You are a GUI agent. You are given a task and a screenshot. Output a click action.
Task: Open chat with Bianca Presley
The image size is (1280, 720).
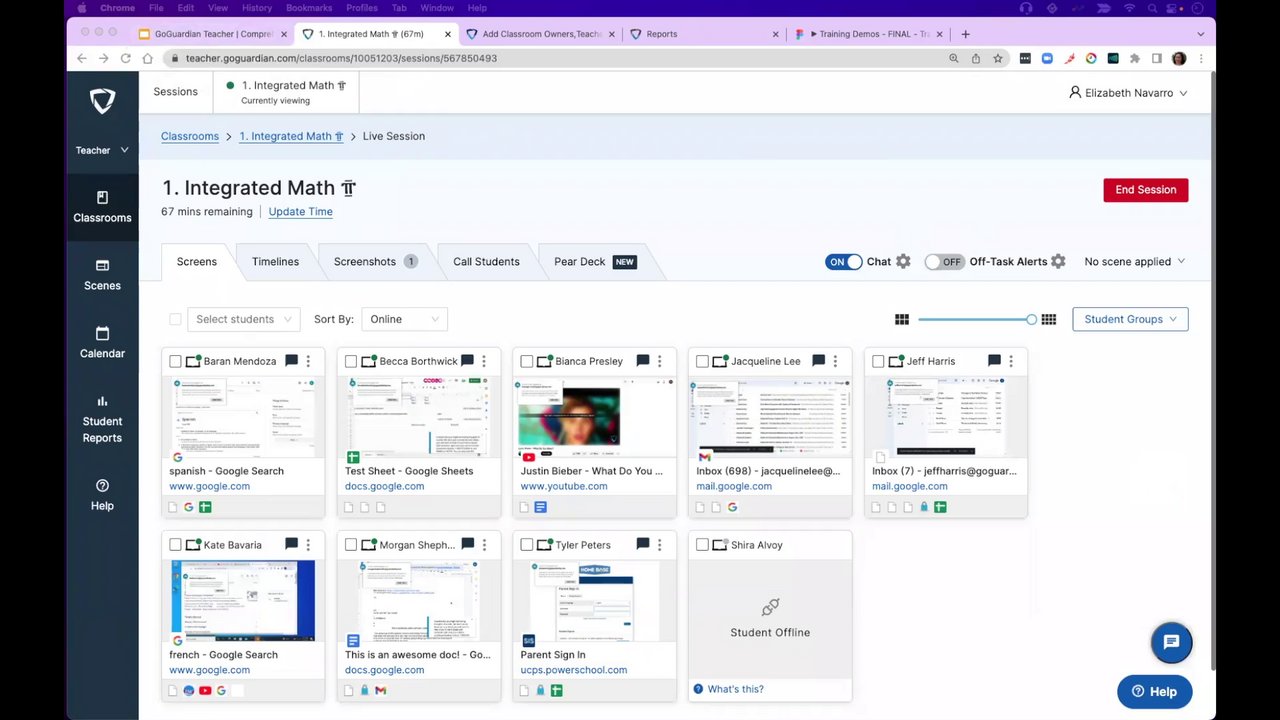(643, 361)
